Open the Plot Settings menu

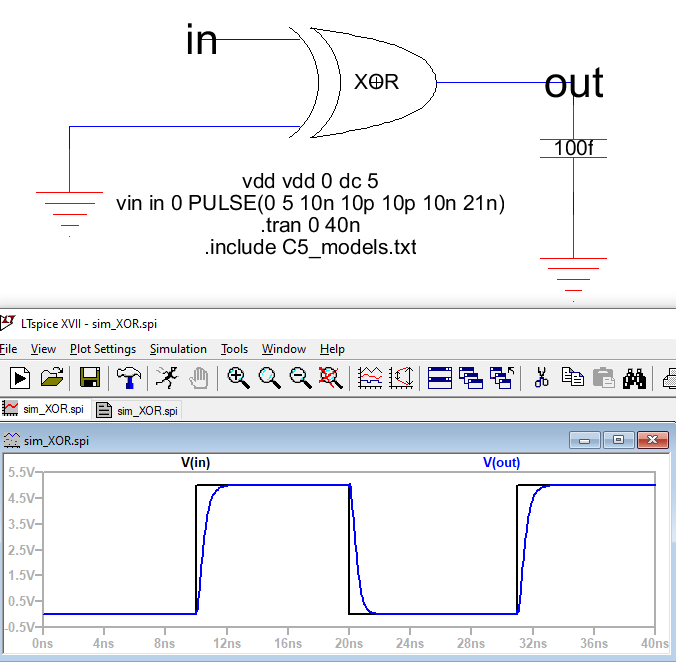(102, 349)
